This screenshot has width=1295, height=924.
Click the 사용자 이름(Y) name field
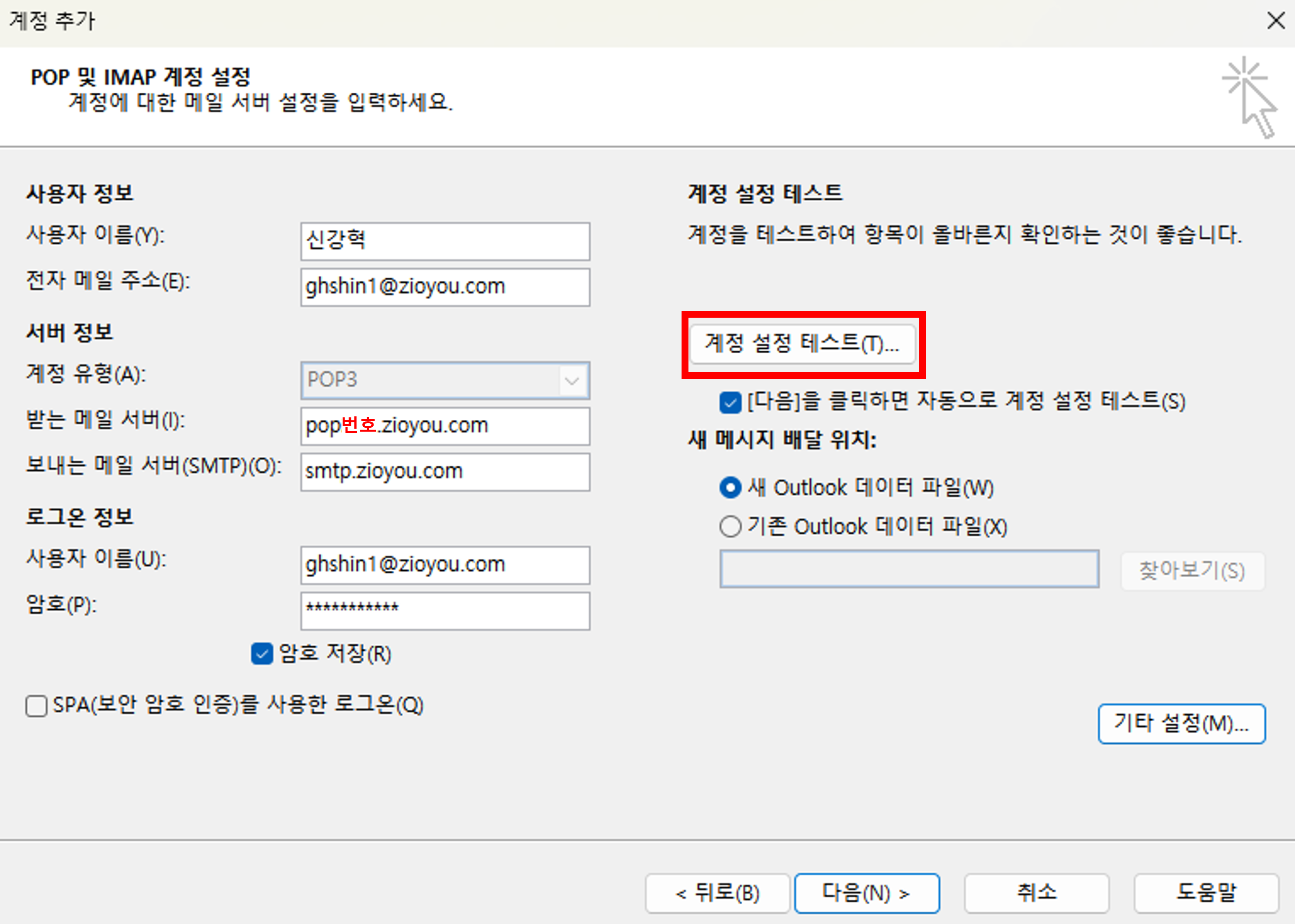(445, 241)
